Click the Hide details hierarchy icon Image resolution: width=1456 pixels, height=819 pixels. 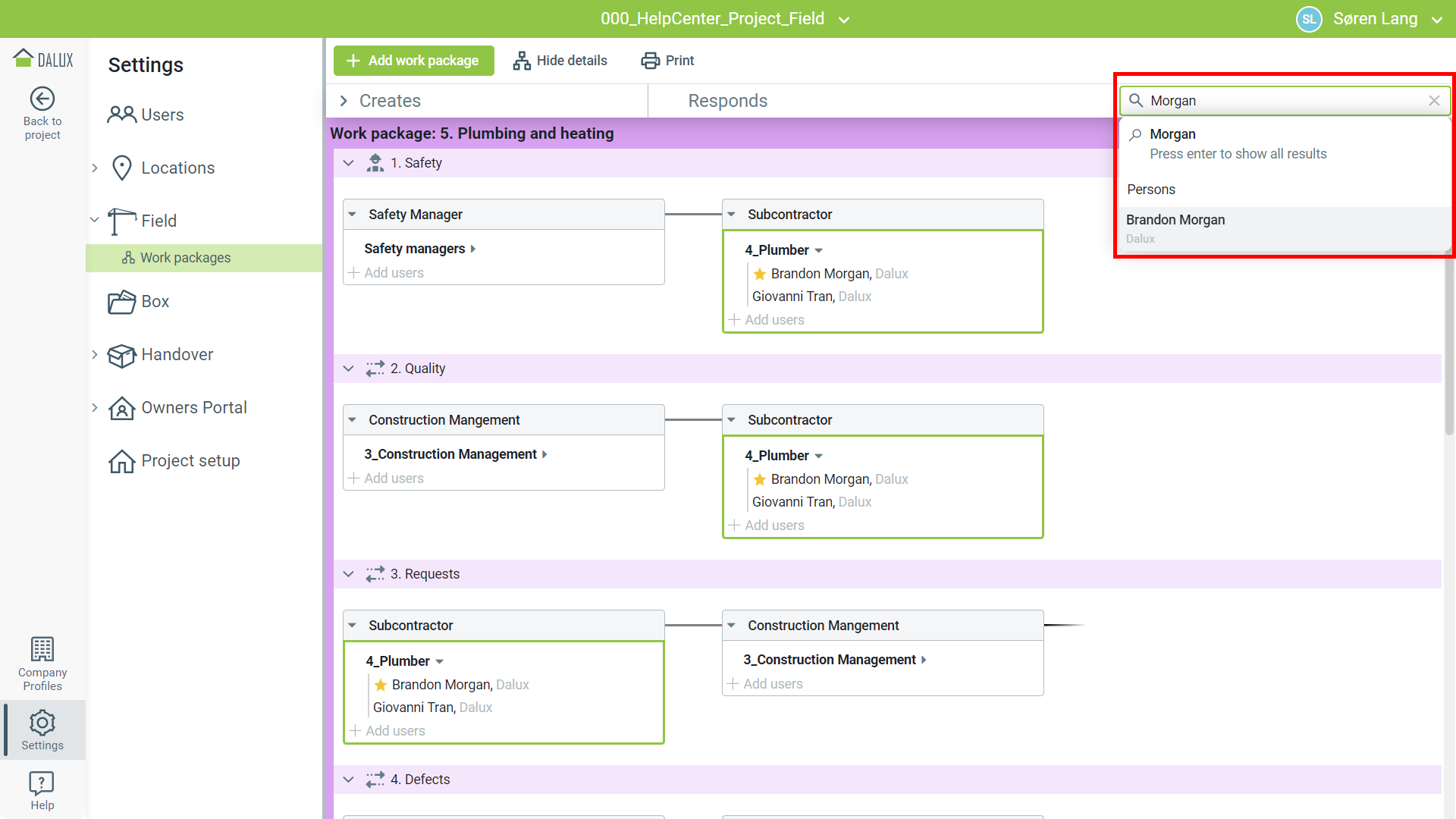(x=522, y=61)
